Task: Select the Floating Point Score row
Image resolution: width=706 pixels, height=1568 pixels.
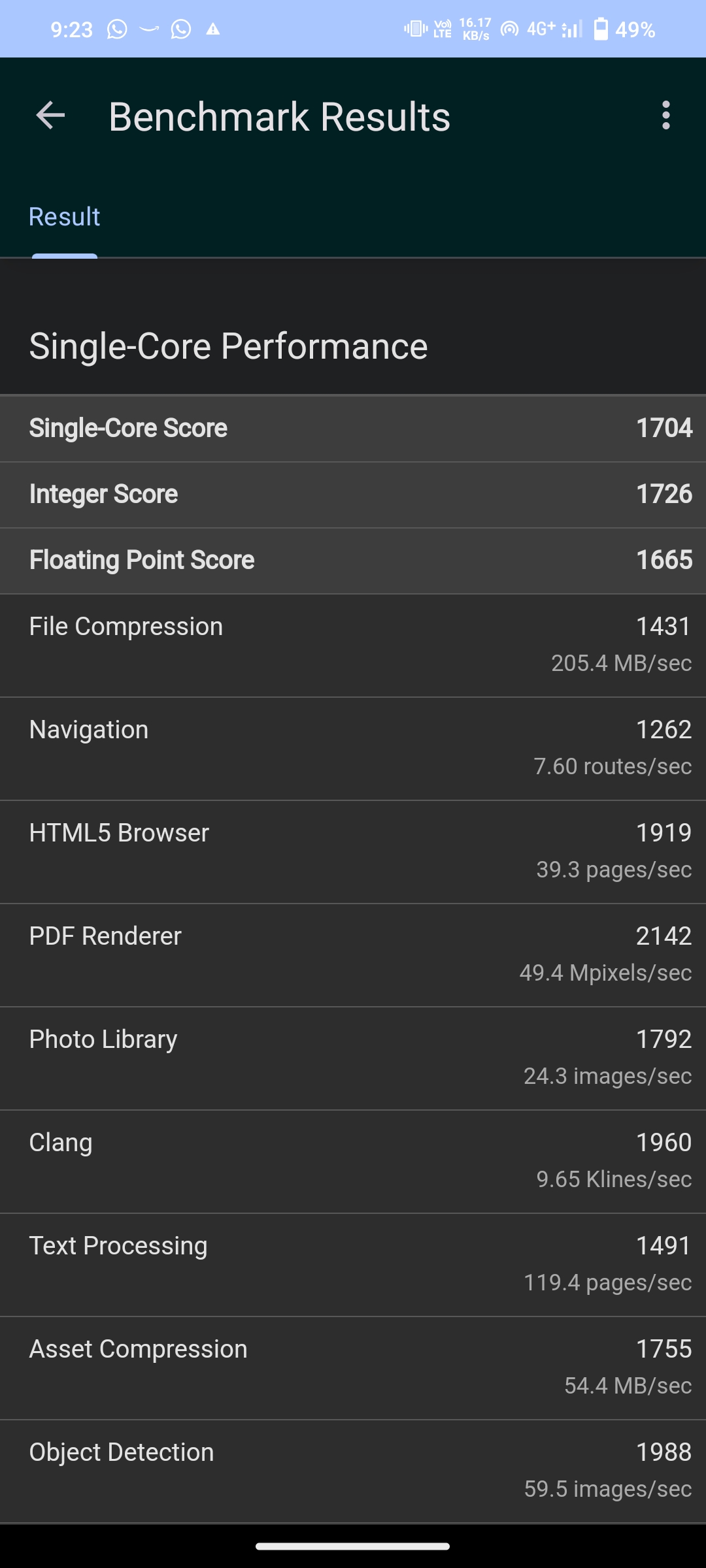Action: (x=353, y=561)
